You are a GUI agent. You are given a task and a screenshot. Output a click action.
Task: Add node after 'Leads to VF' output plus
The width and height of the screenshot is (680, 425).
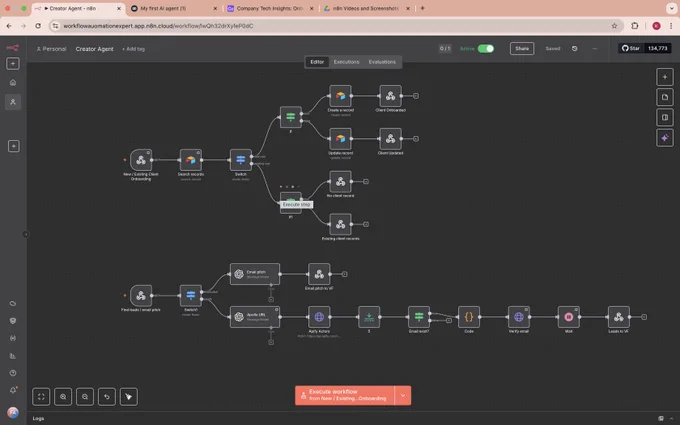[644, 317]
